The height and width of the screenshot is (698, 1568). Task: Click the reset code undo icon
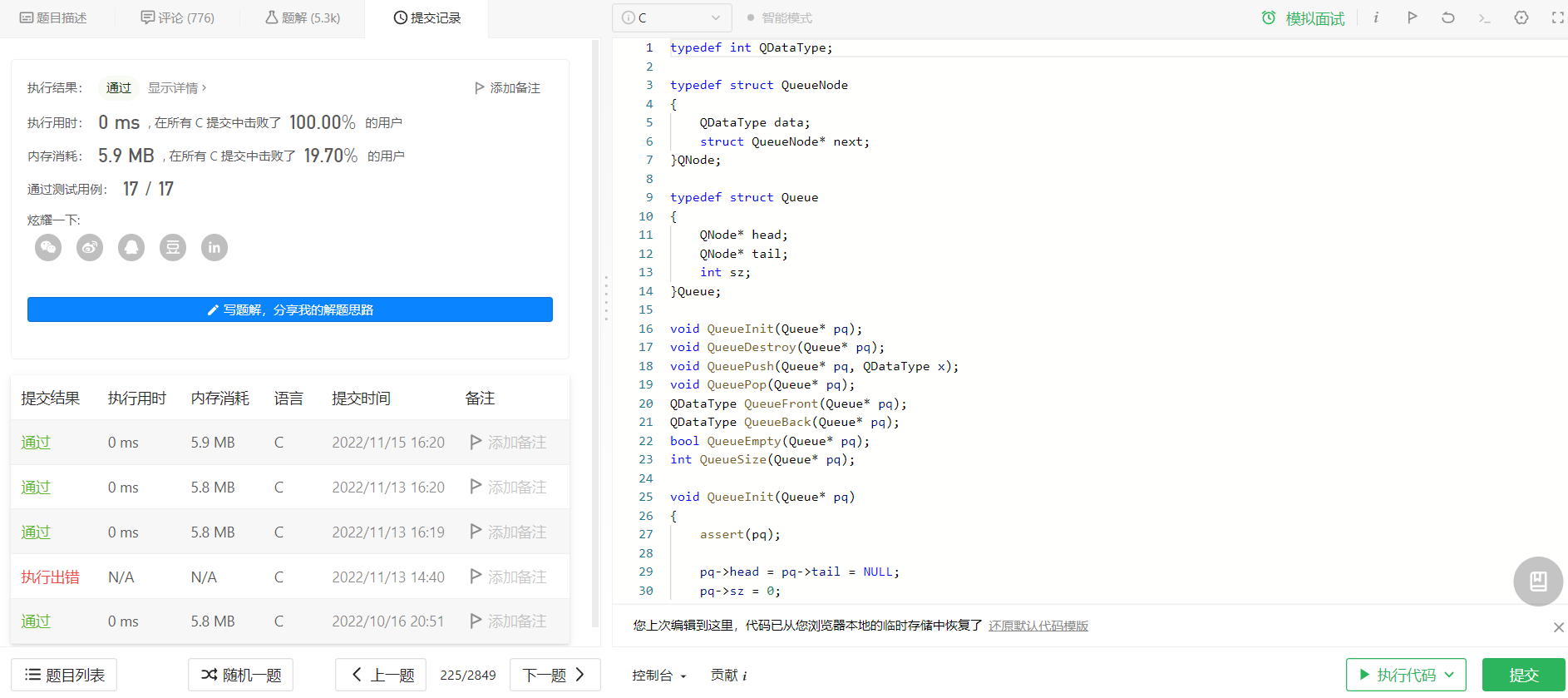[1448, 17]
